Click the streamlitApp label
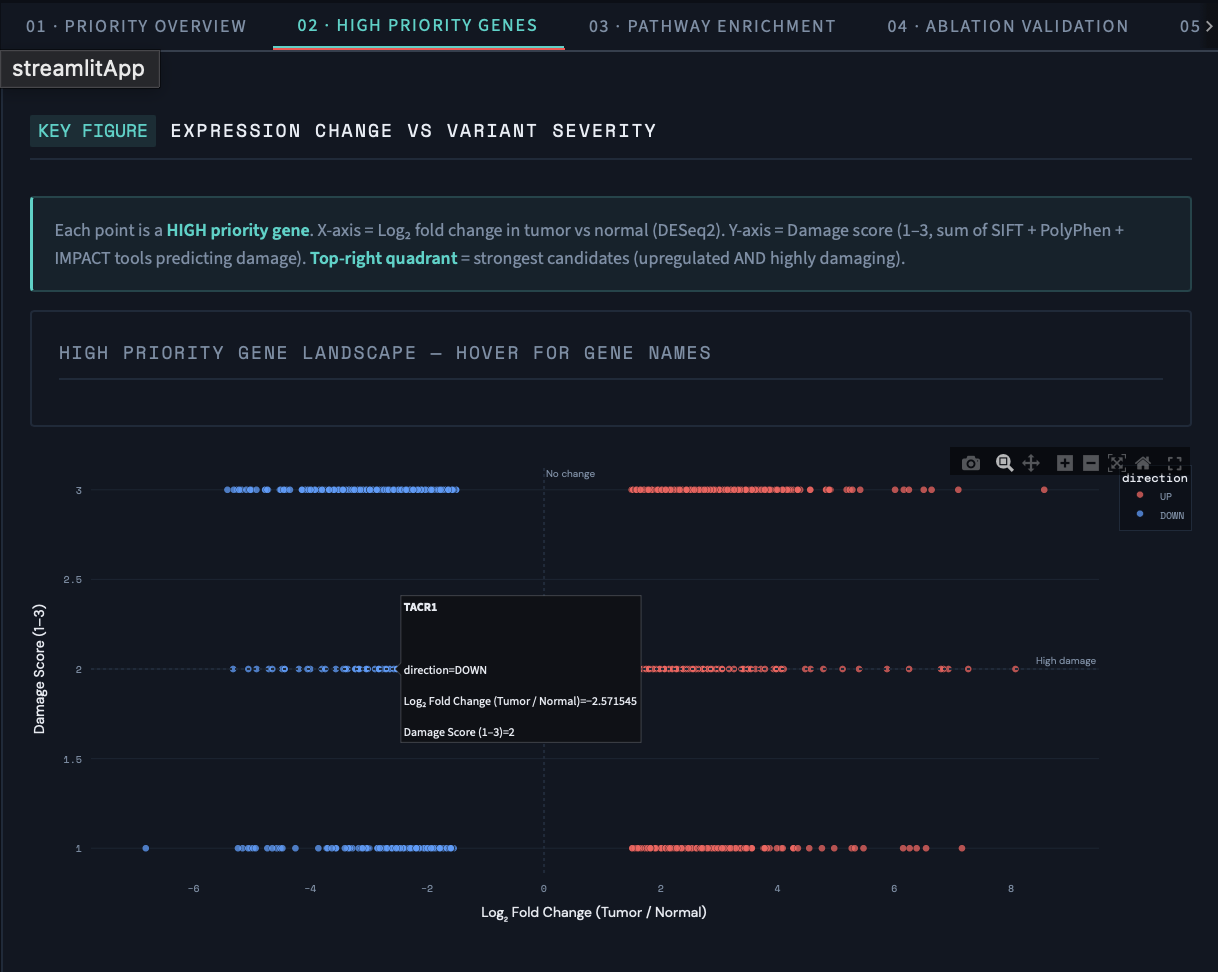The height and width of the screenshot is (972, 1218). (x=78, y=69)
